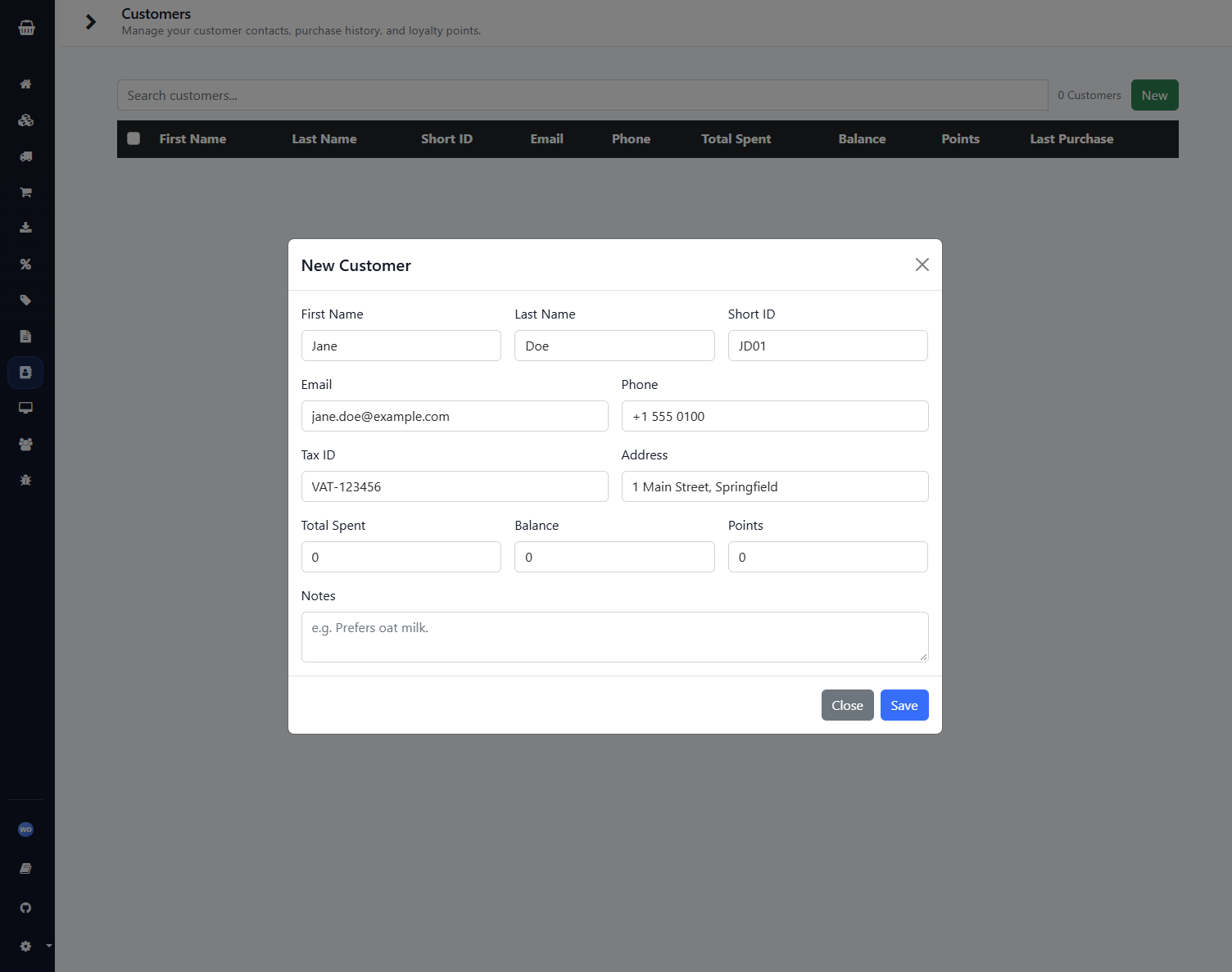Click the Email input field
This screenshot has width=1232, height=972.
[x=455, y=416]
